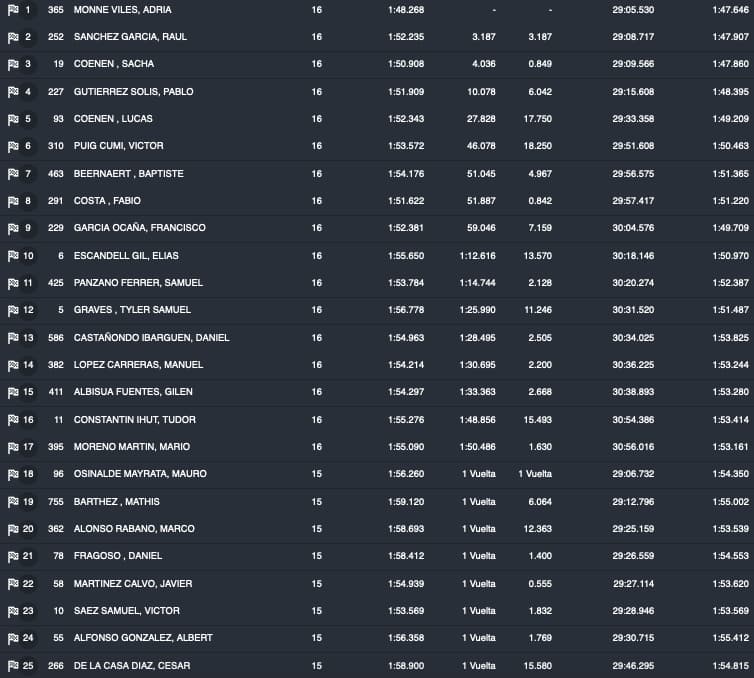This screenshot has height=678, width=754.
Task: Click race number 425 for PANZANO FERRER
Action: (55, 283)
